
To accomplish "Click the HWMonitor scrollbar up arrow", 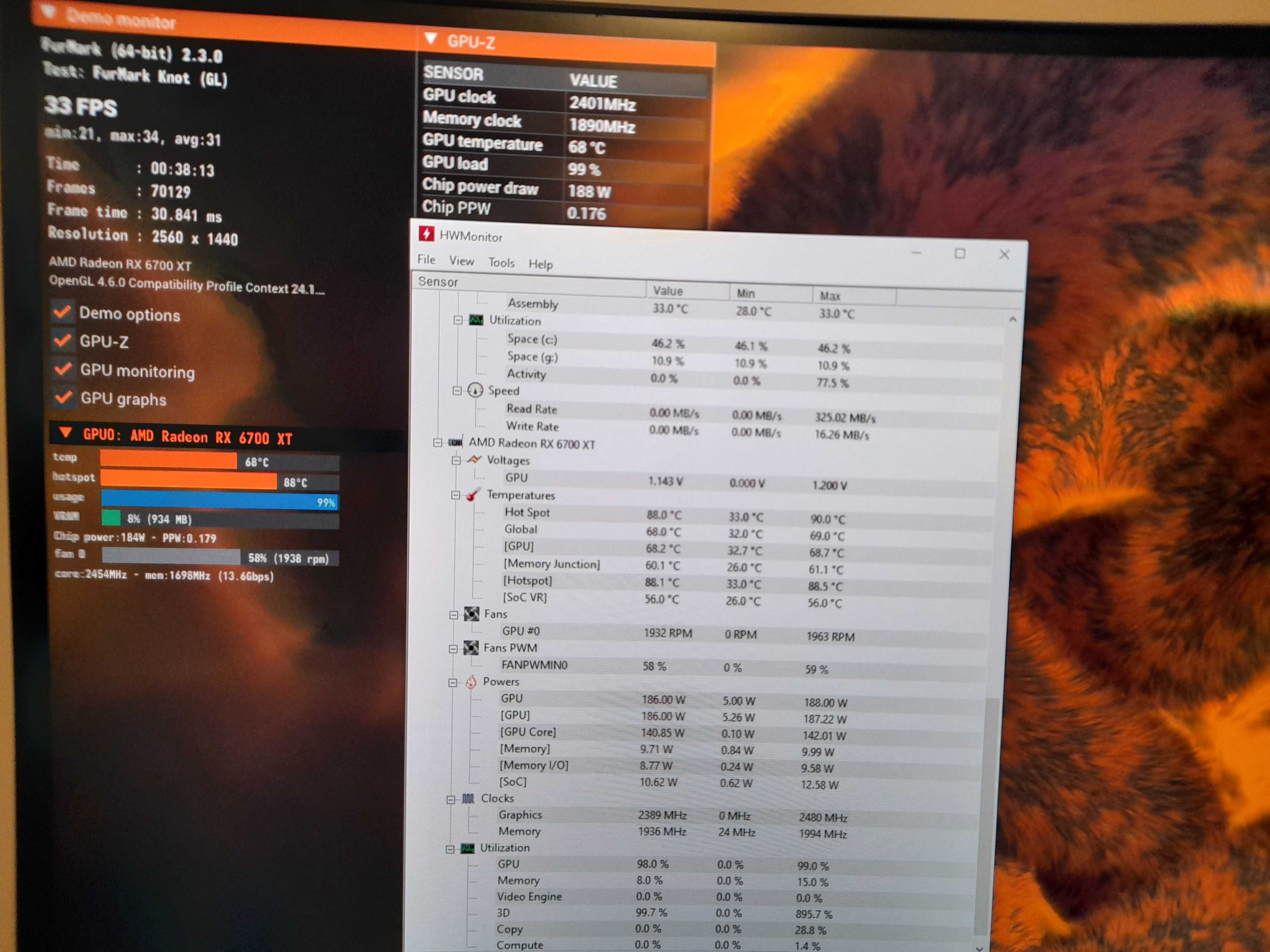I will tap(1013, 319).
